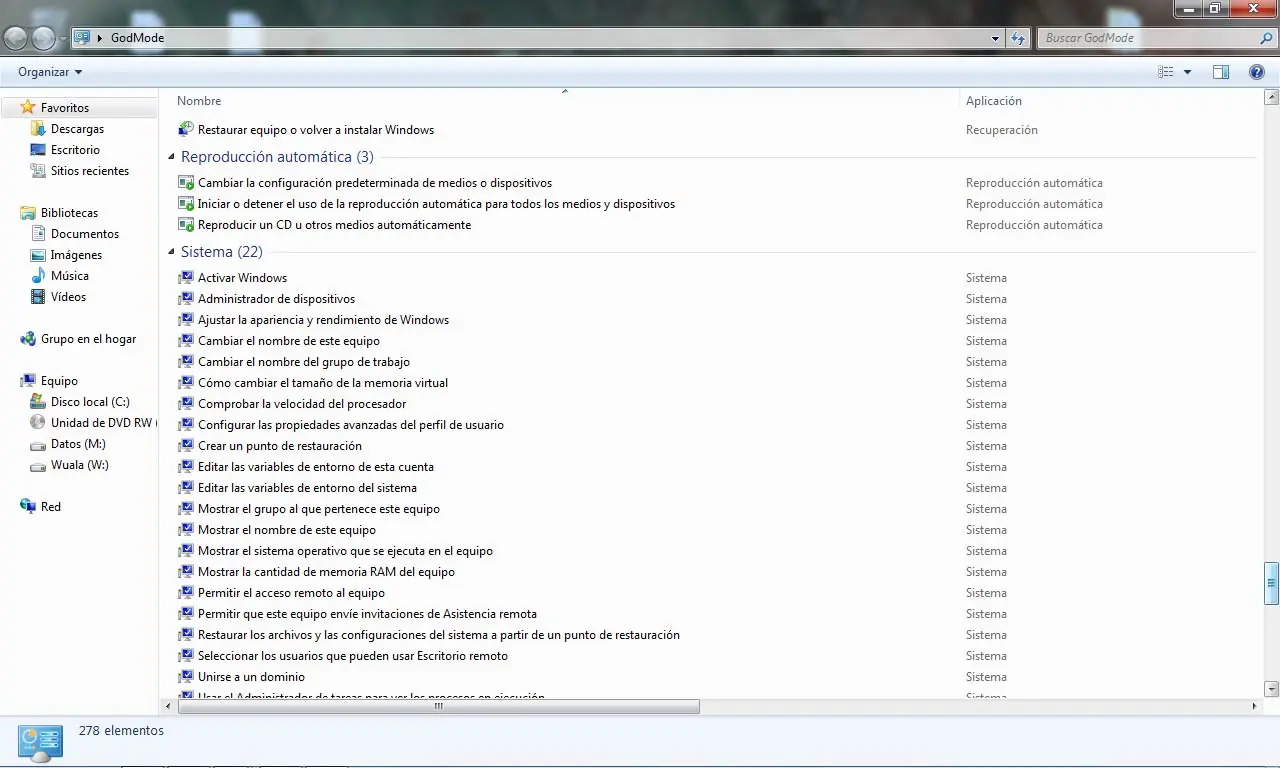Click the vertical scrollbar down arrow
The width and height of the screenshot is (1280, 768).
(x=1271, y=689)
